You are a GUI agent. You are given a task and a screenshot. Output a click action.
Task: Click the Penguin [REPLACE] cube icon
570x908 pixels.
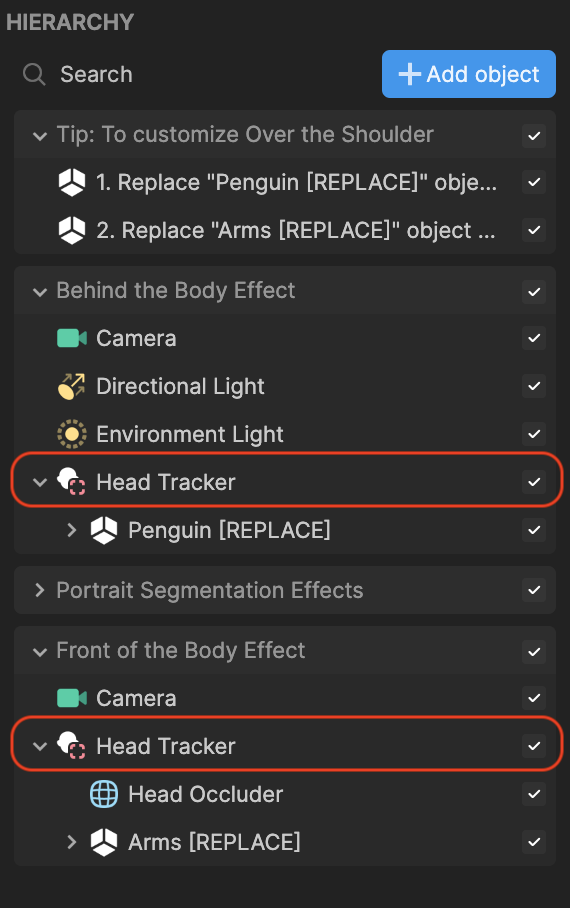pos(104,530)
